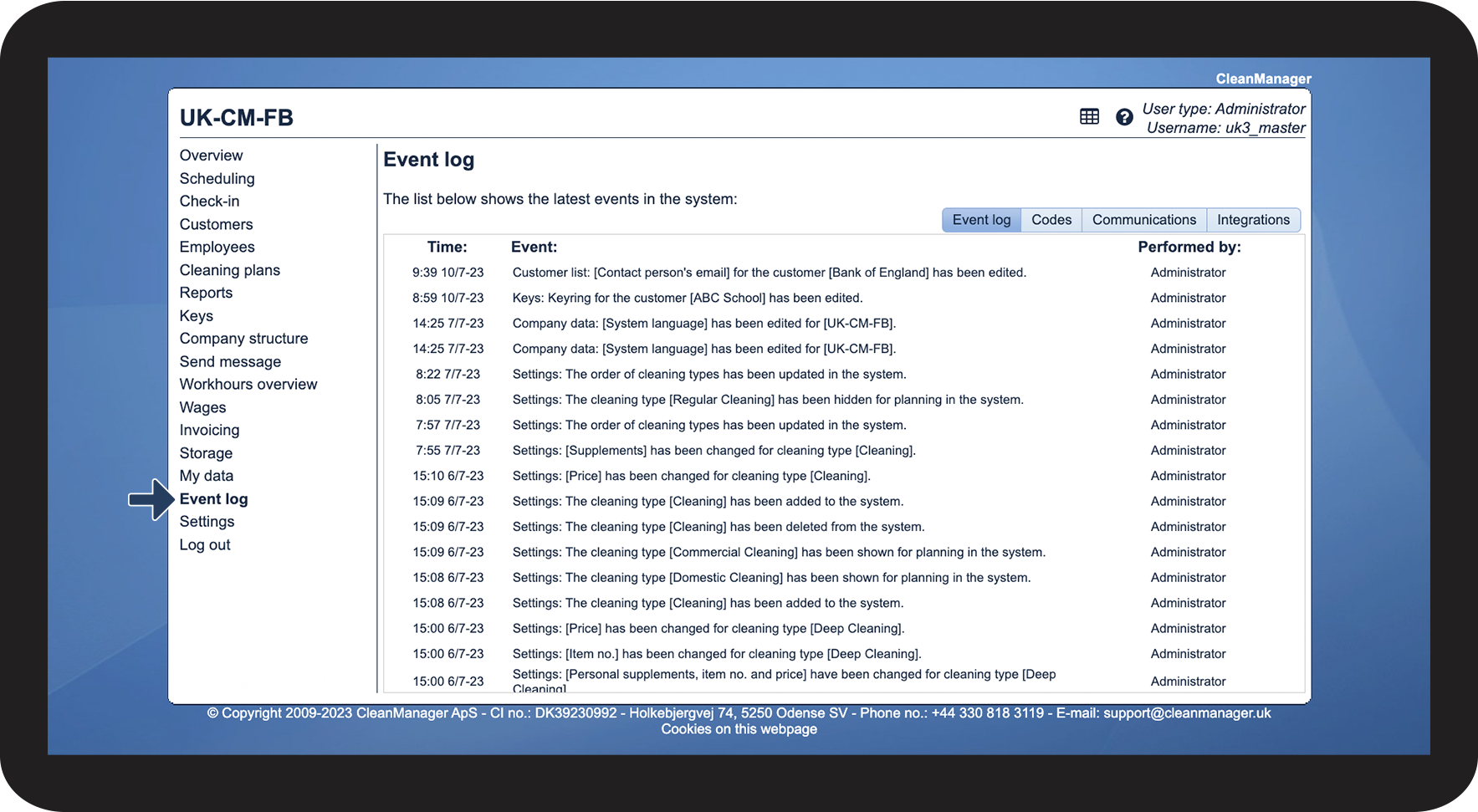Switch to the Codes tab
Viewport: 1478px width, 812px height.
point(1051,220)
